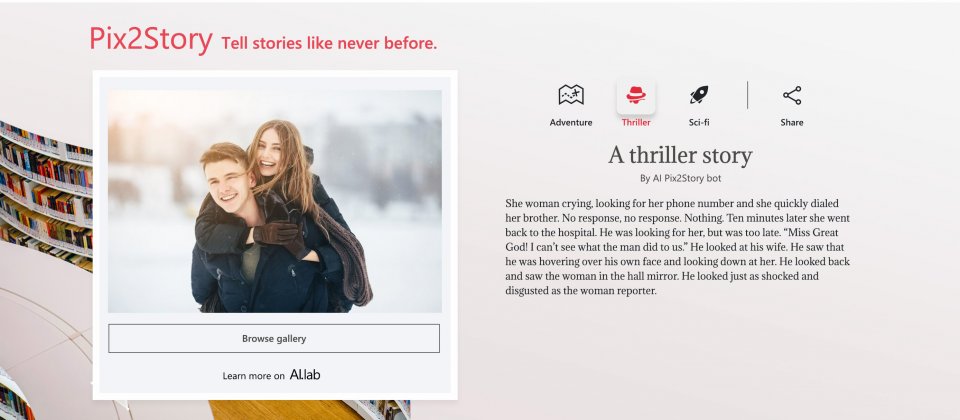The height and width of the screenshot is (420, 960).
Task: Click the 'A thriller story' heading
Action: 680,156
